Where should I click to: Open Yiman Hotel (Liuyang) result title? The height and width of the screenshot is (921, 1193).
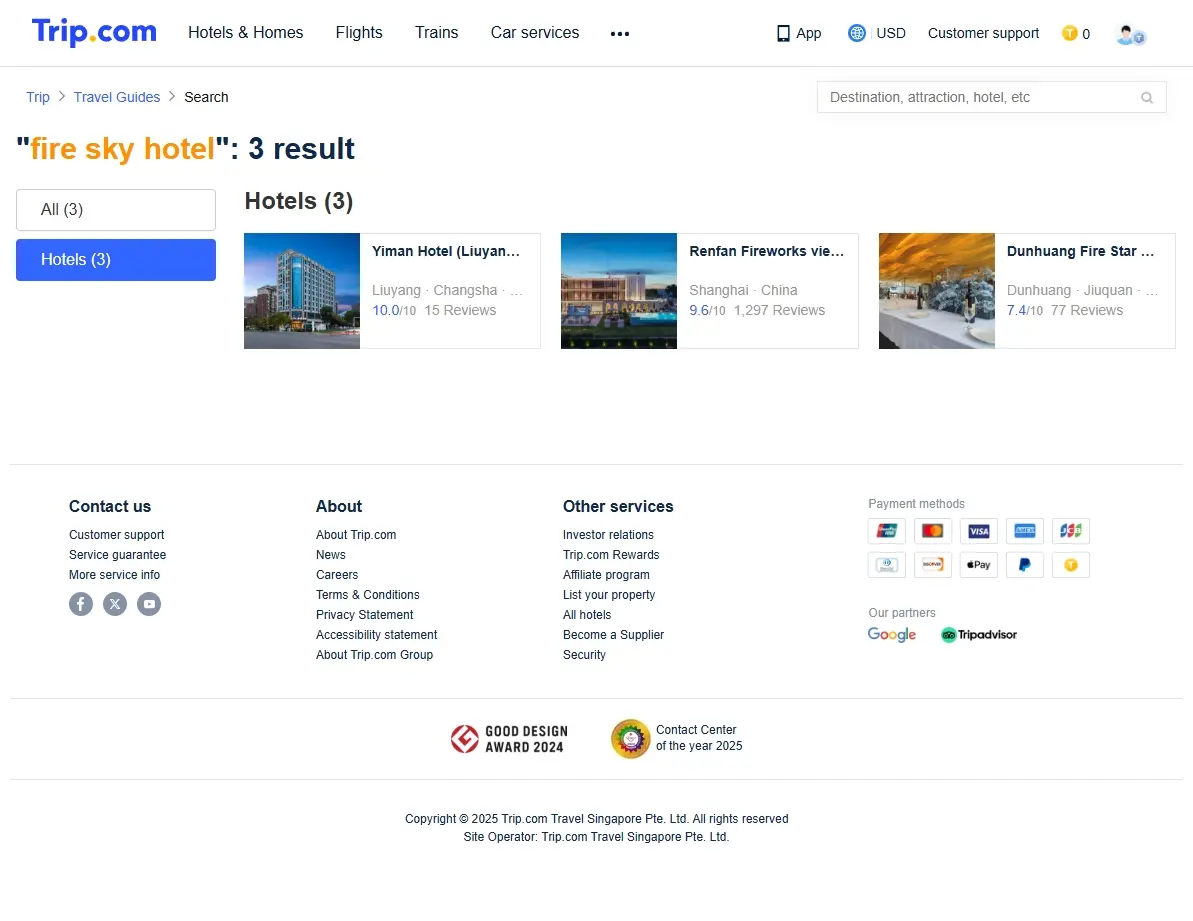[x=446, y=251]
